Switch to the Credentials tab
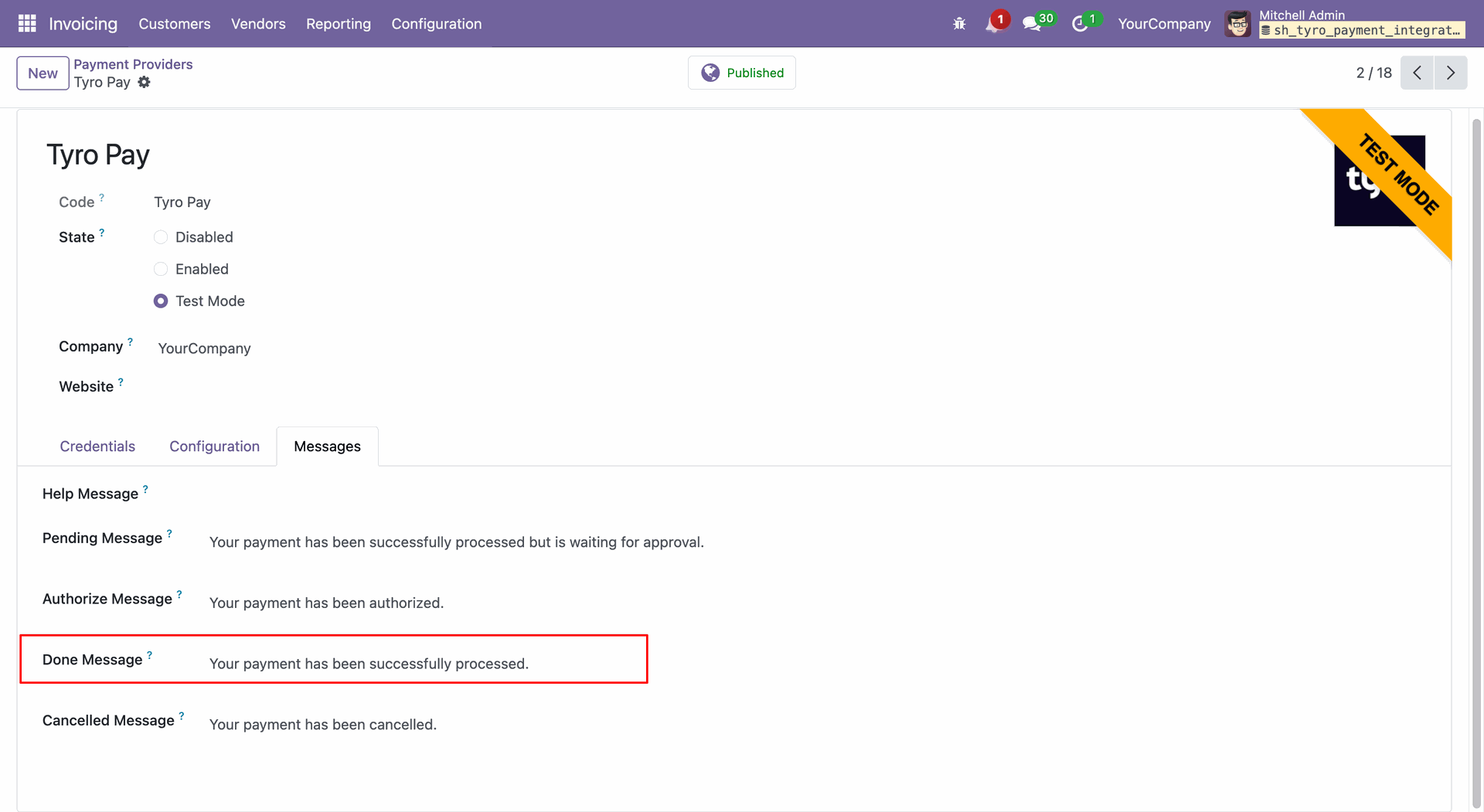 pyautogui.click(x=97, y=447)
